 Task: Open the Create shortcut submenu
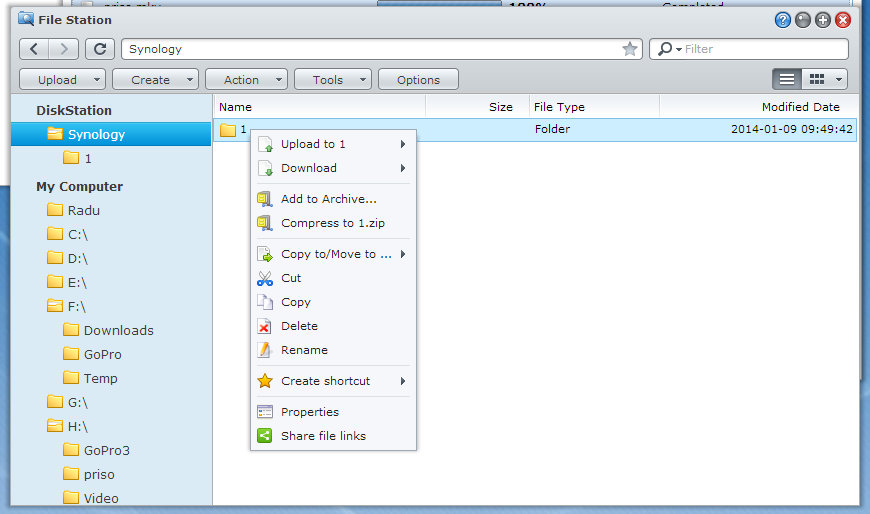333,381
